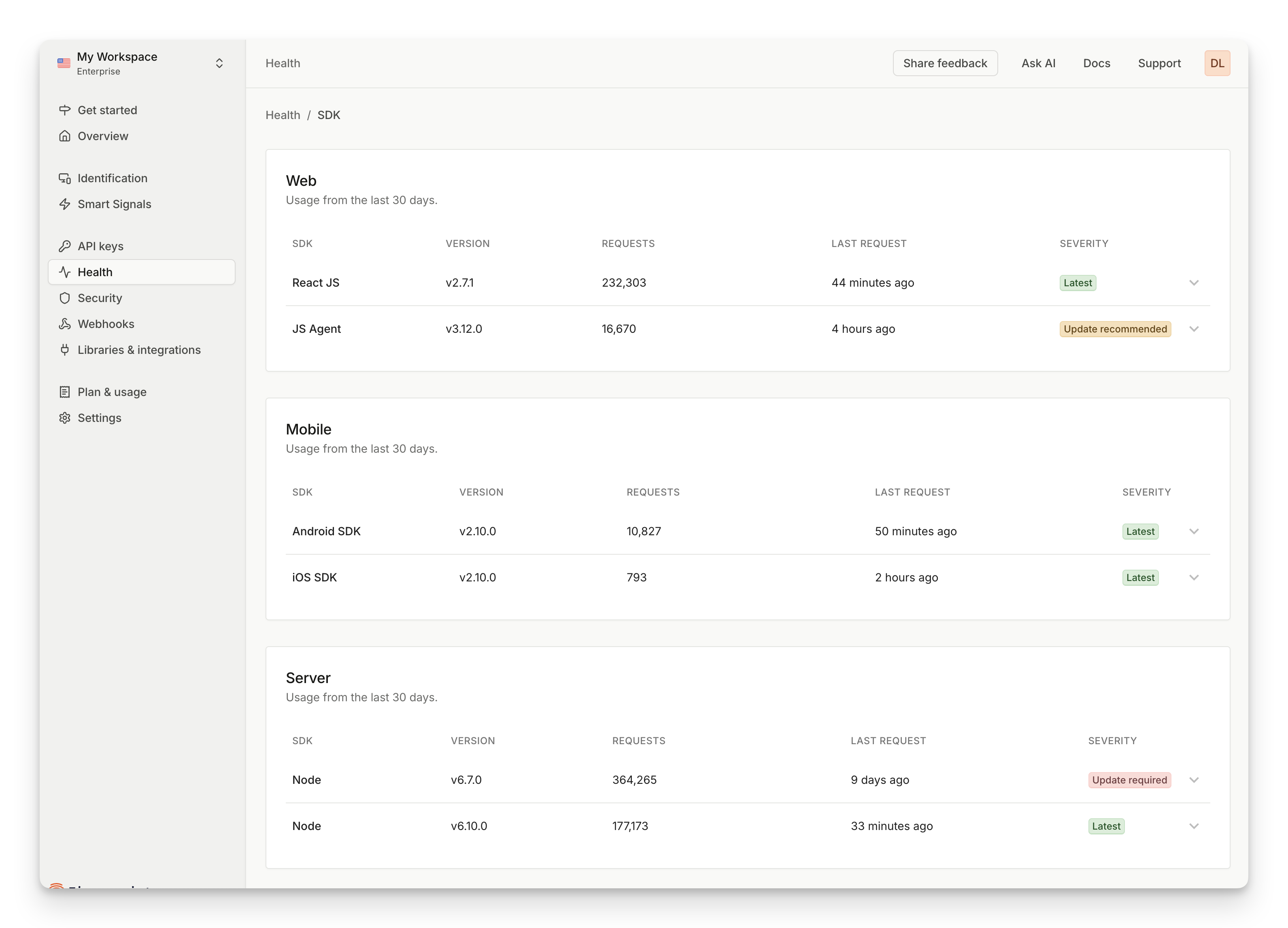
Task: Expand the Android SDK severity row
Action: point(1194,531)
